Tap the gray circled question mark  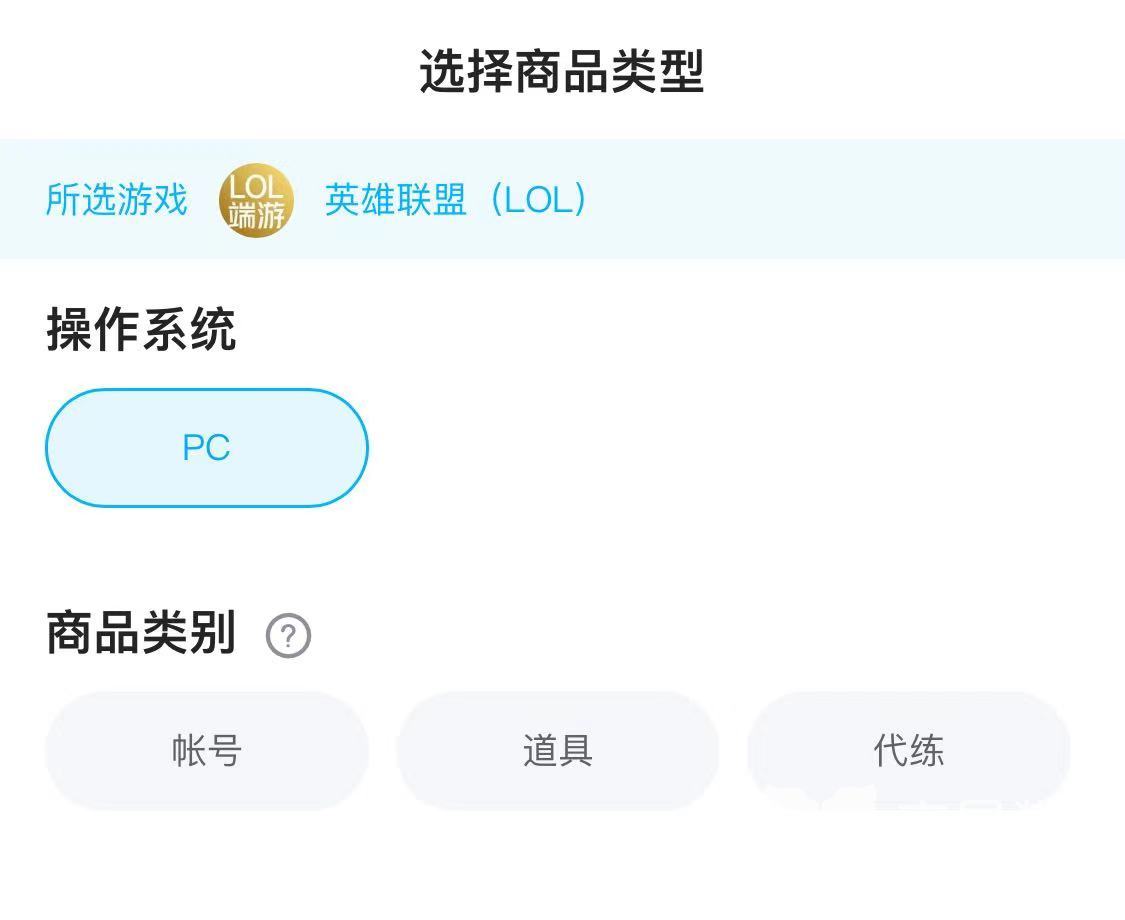[288, 636]
